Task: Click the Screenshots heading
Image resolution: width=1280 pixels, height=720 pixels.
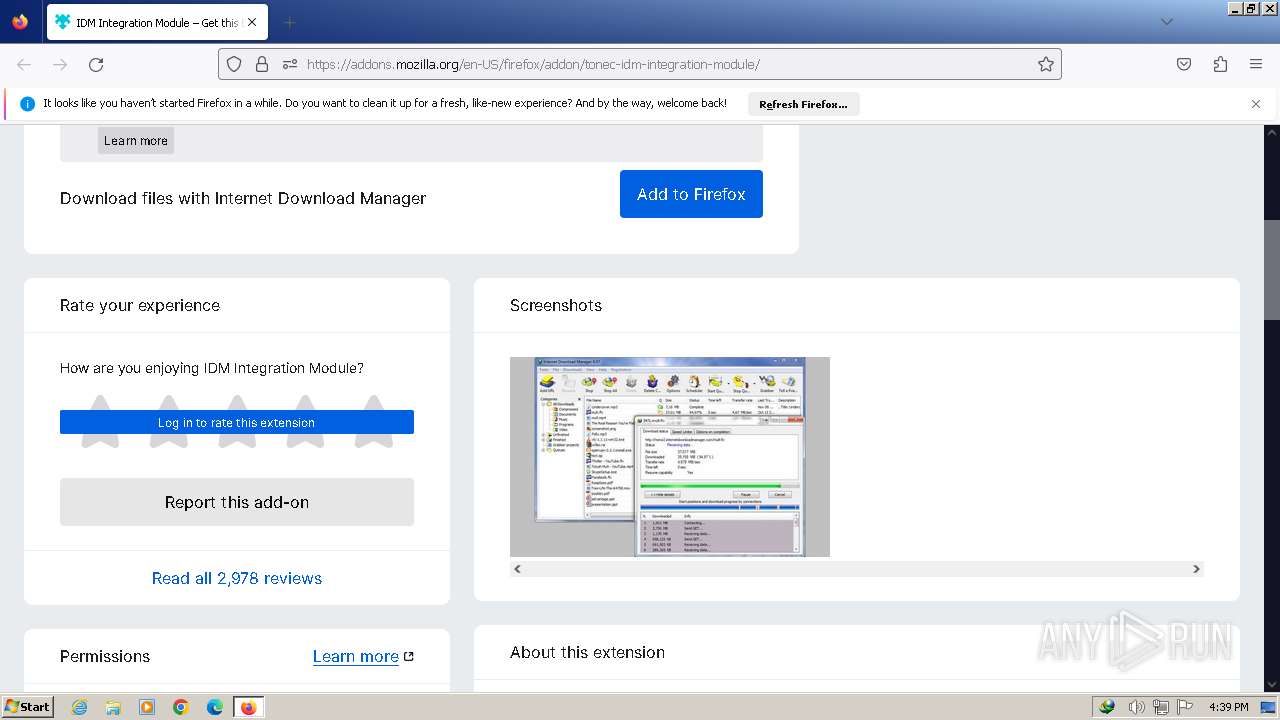Action: tap(556, 305)
